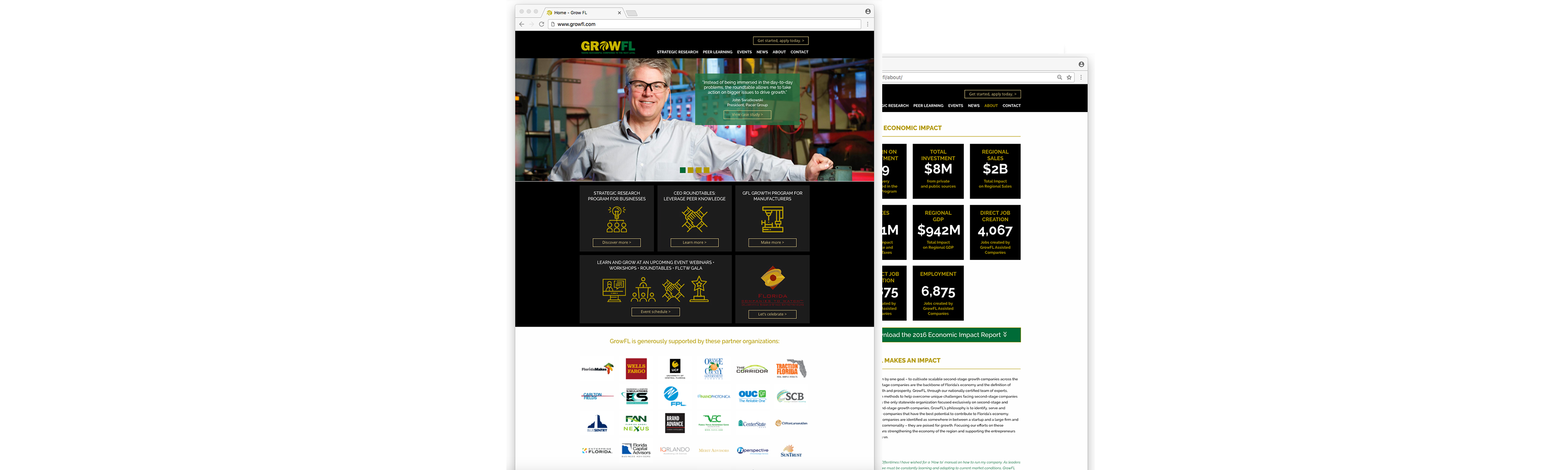Open the front browser's three-dot menu

867,24
